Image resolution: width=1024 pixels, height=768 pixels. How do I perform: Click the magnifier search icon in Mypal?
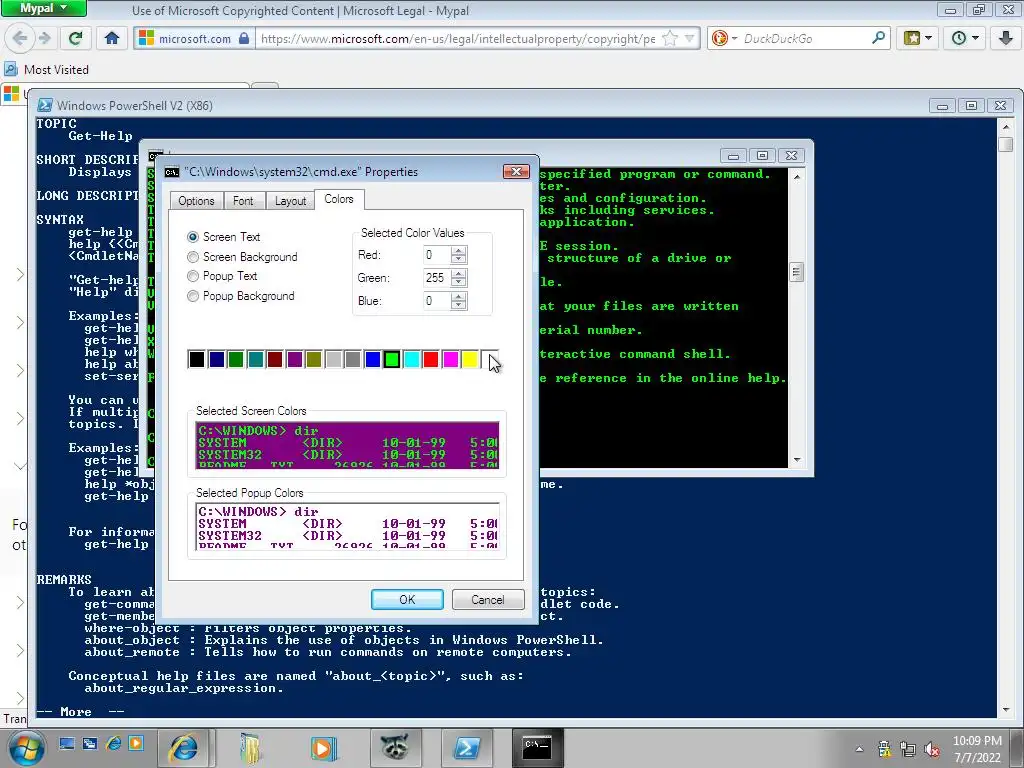(x=878, y=38)
